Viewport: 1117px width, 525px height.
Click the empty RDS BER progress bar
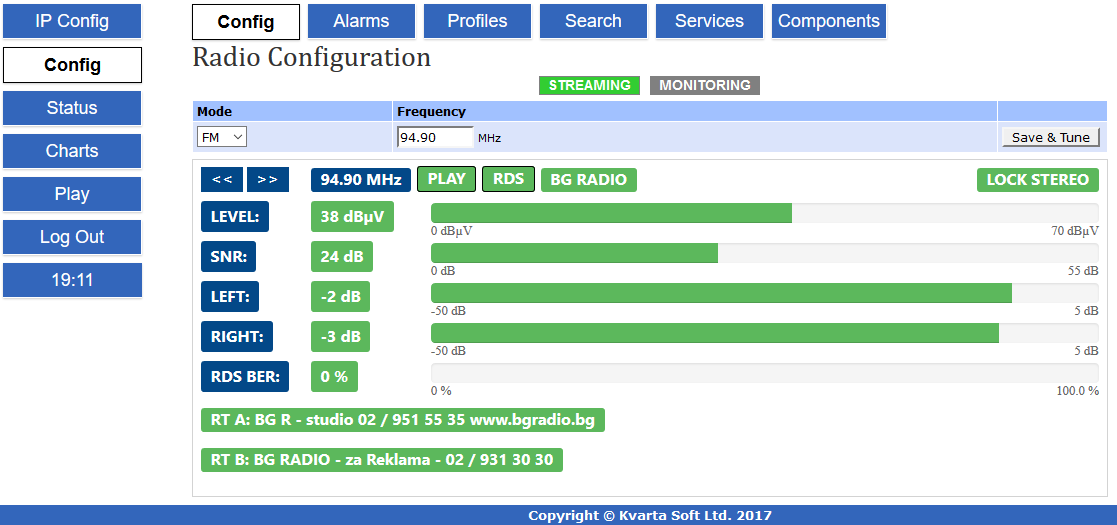pyautogui.click(x=764, y=373)
